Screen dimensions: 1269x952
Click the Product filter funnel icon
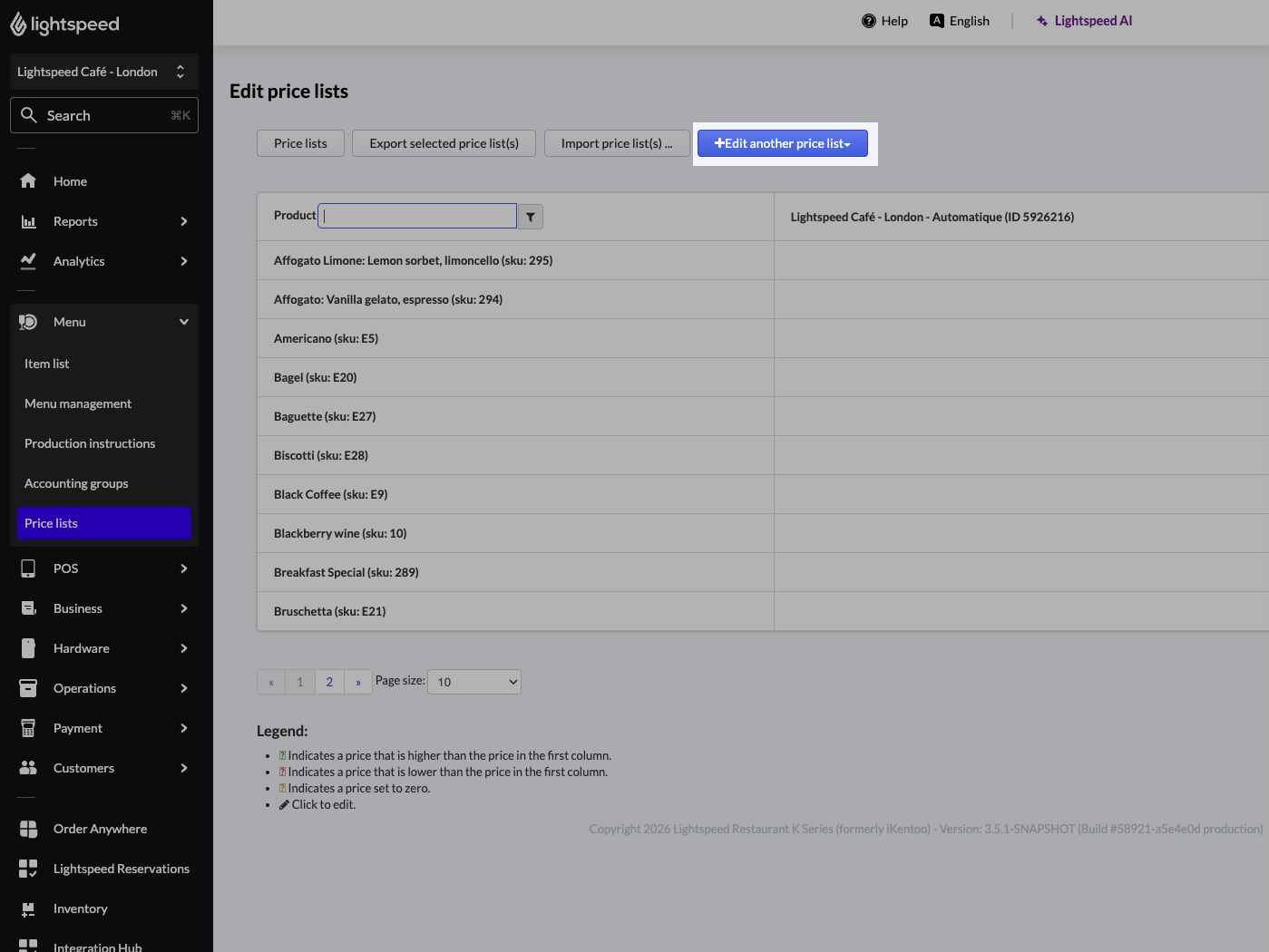click(531, 217)
